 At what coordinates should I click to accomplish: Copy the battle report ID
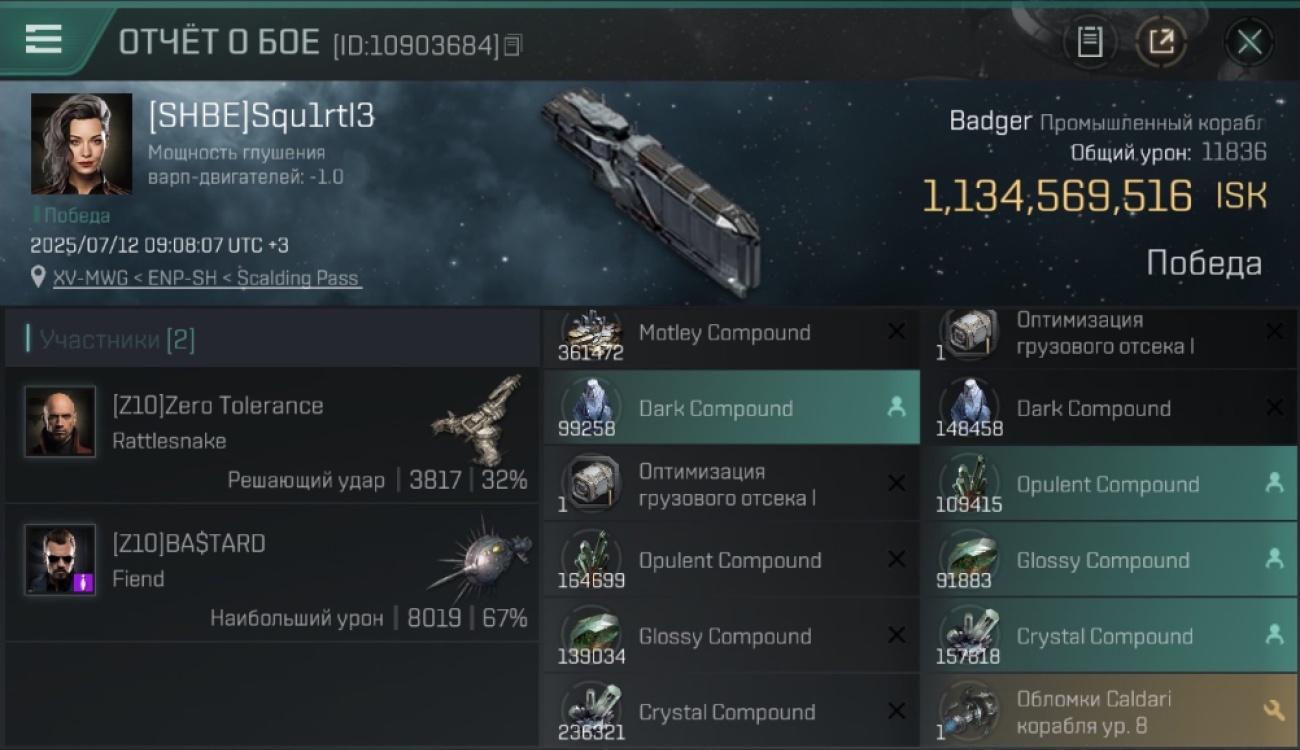(x=513, y=45)
